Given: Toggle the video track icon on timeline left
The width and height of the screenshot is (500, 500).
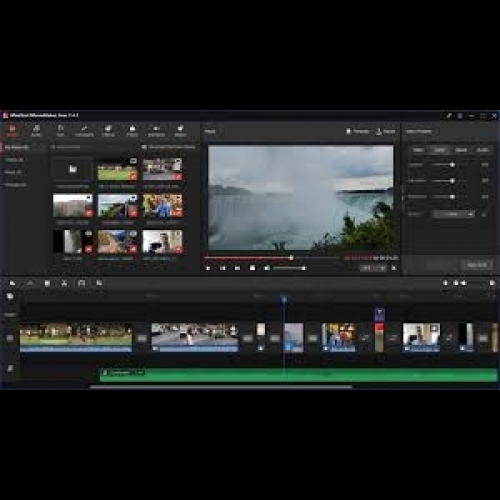Looking at the screenshot, I should (x=10, y=338).
